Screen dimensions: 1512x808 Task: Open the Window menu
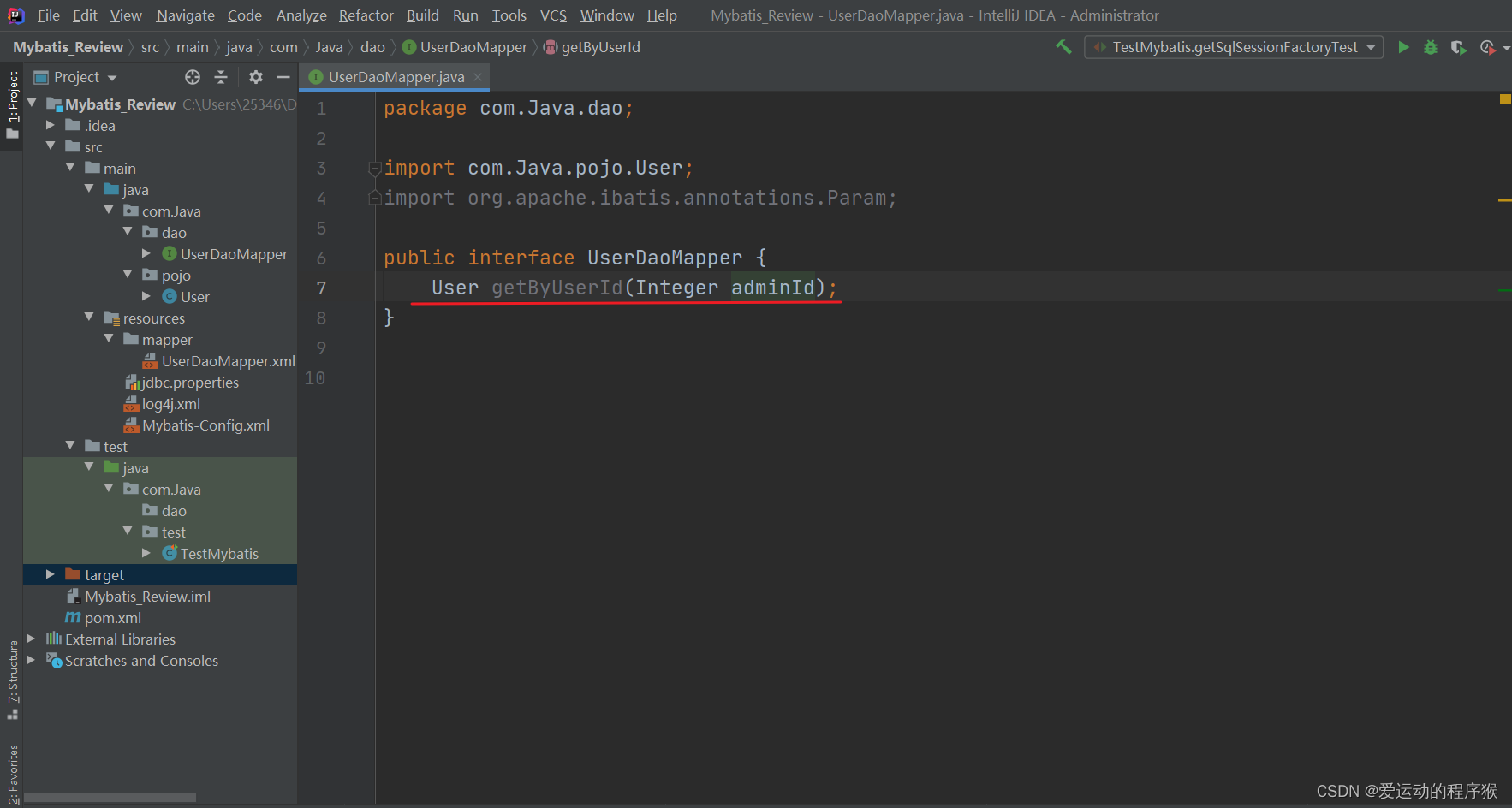(x=607, y=15)
